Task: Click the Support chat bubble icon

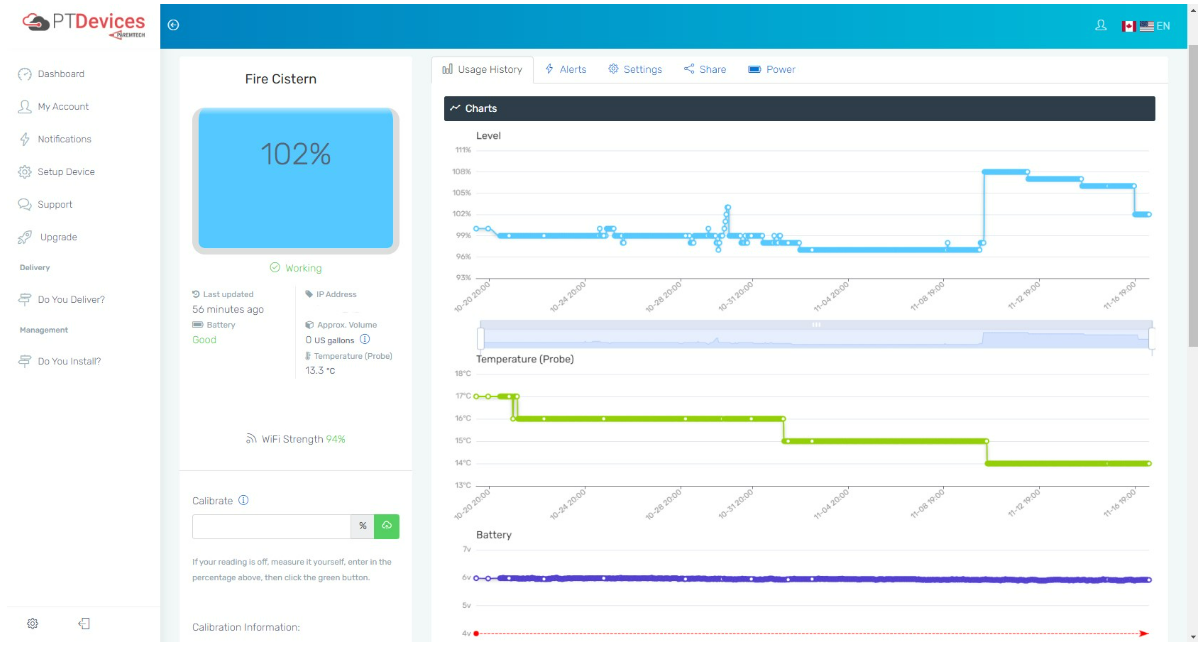Action: 25,204
